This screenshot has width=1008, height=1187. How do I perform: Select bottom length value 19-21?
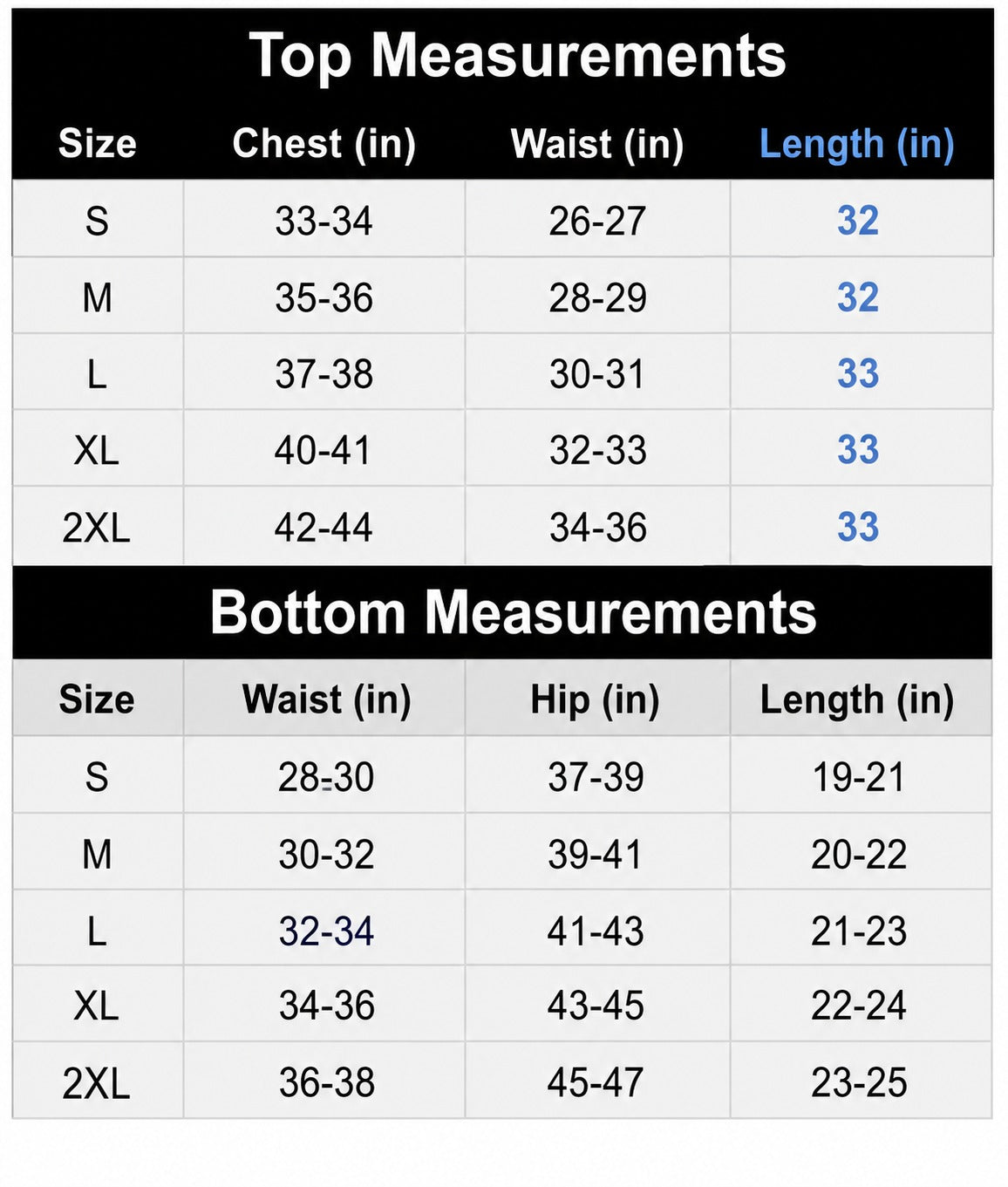859,777
